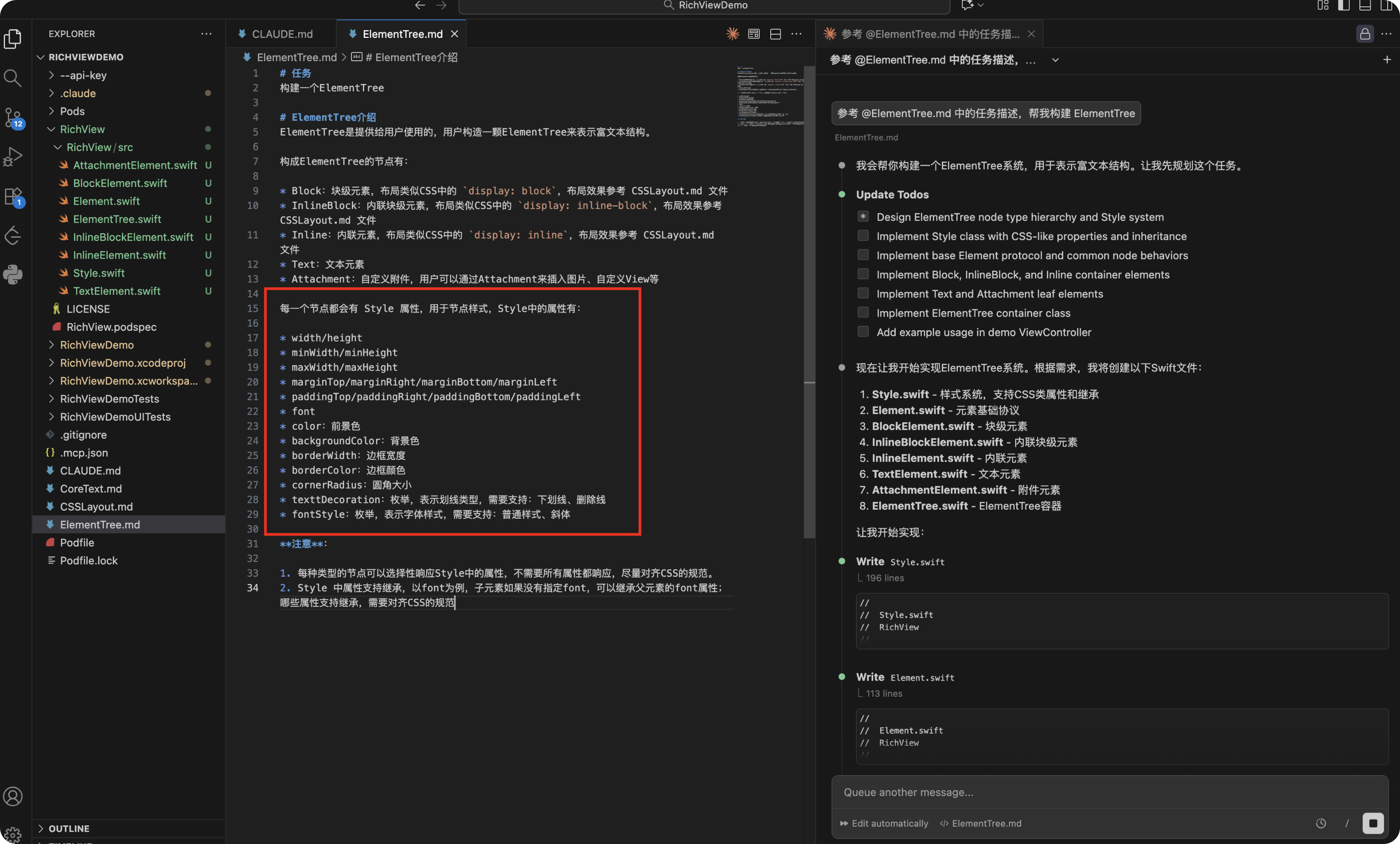Click the Claude Code icon in editor toolbar

tap(732, 34)
